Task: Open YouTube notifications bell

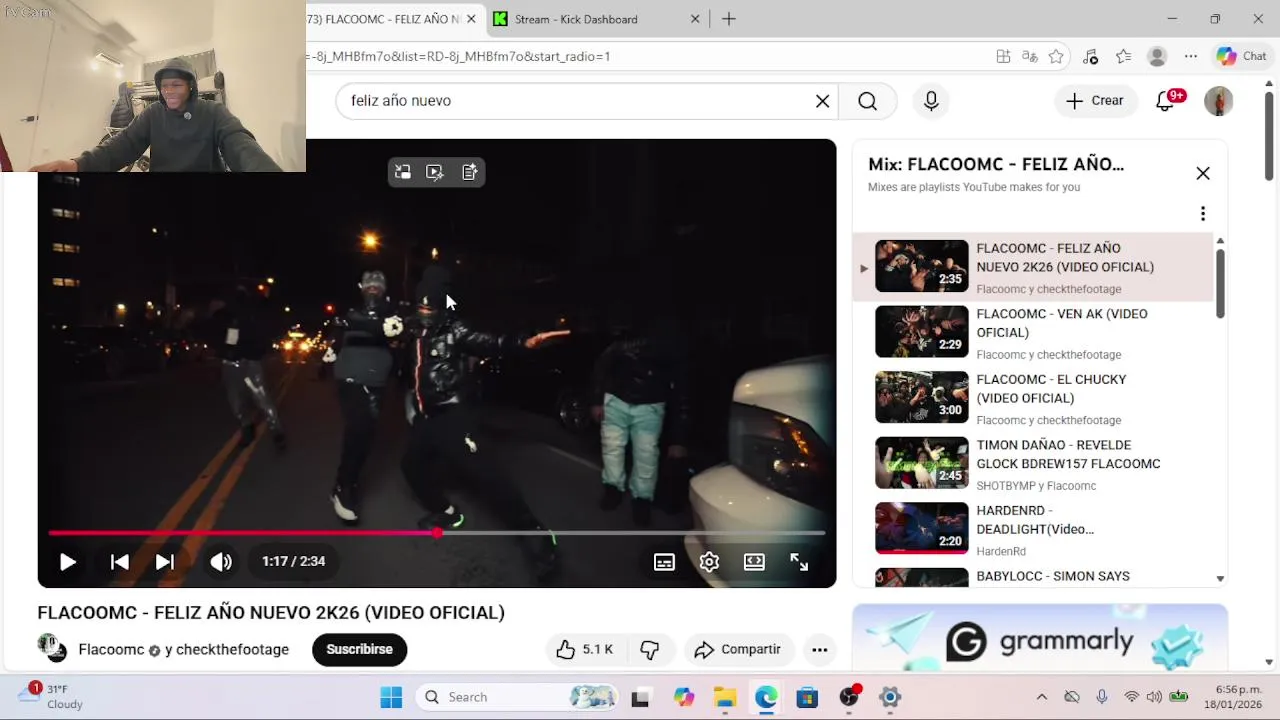Action: coord(1165,101)
